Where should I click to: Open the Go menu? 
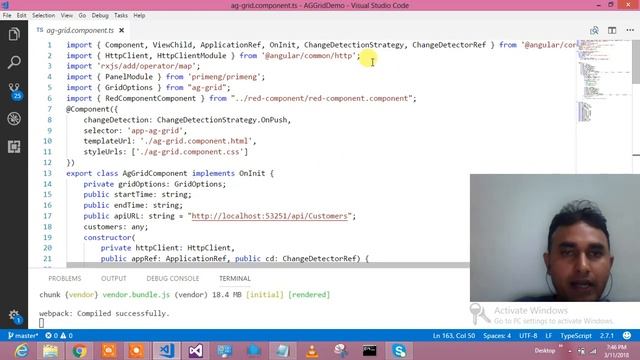(82, 16)
